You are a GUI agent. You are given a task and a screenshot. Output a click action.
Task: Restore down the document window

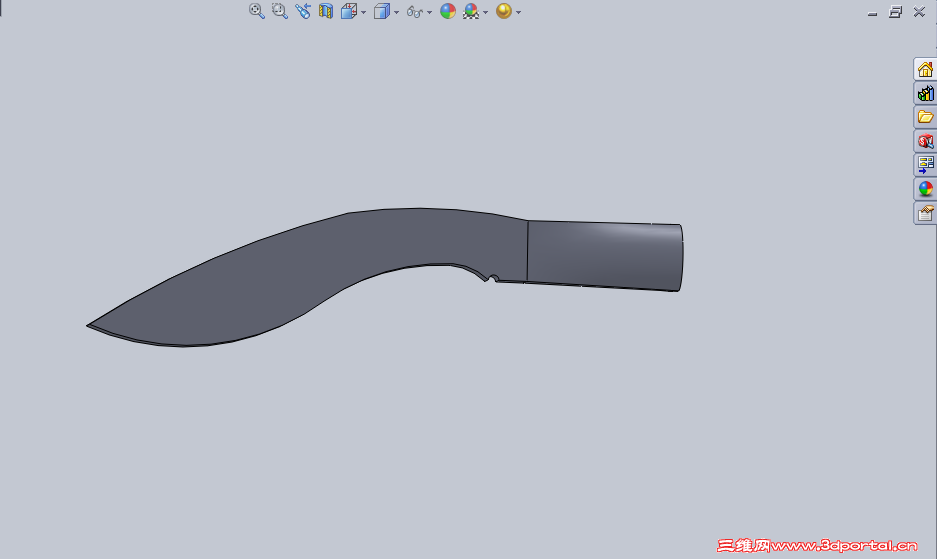coord(895,11)
